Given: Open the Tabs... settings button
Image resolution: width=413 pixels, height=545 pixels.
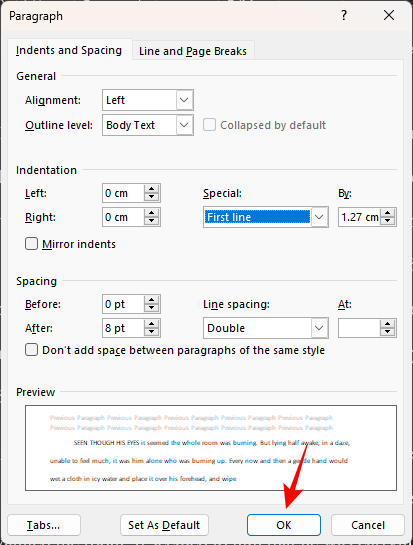Looking at the screenshot, I should click(x=44, y=525).
